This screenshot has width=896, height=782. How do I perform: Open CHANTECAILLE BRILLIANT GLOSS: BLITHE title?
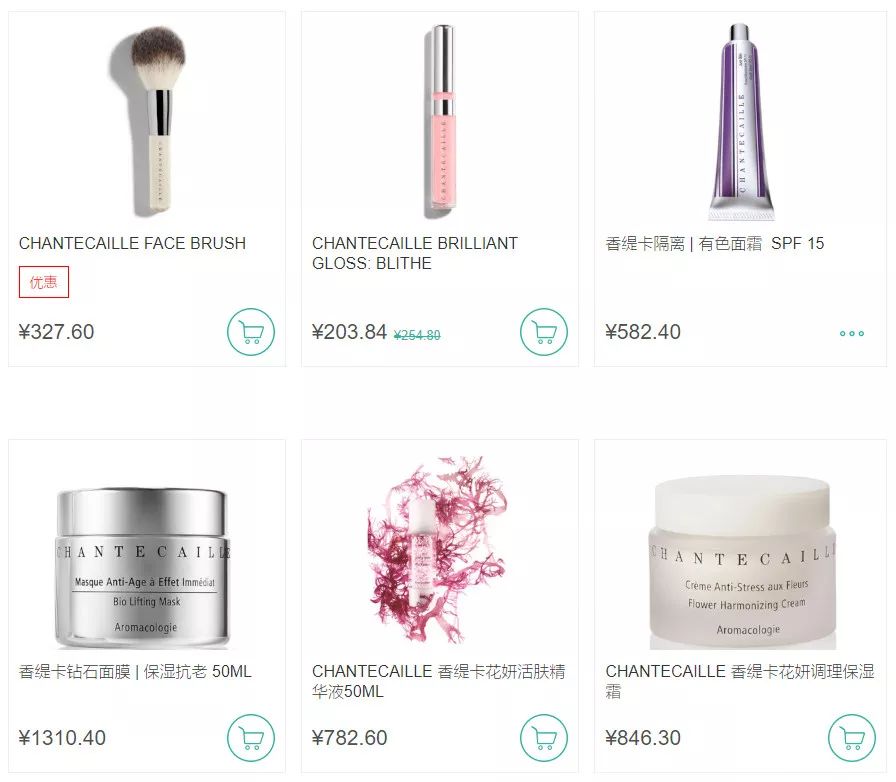click(x=415, y=253)
